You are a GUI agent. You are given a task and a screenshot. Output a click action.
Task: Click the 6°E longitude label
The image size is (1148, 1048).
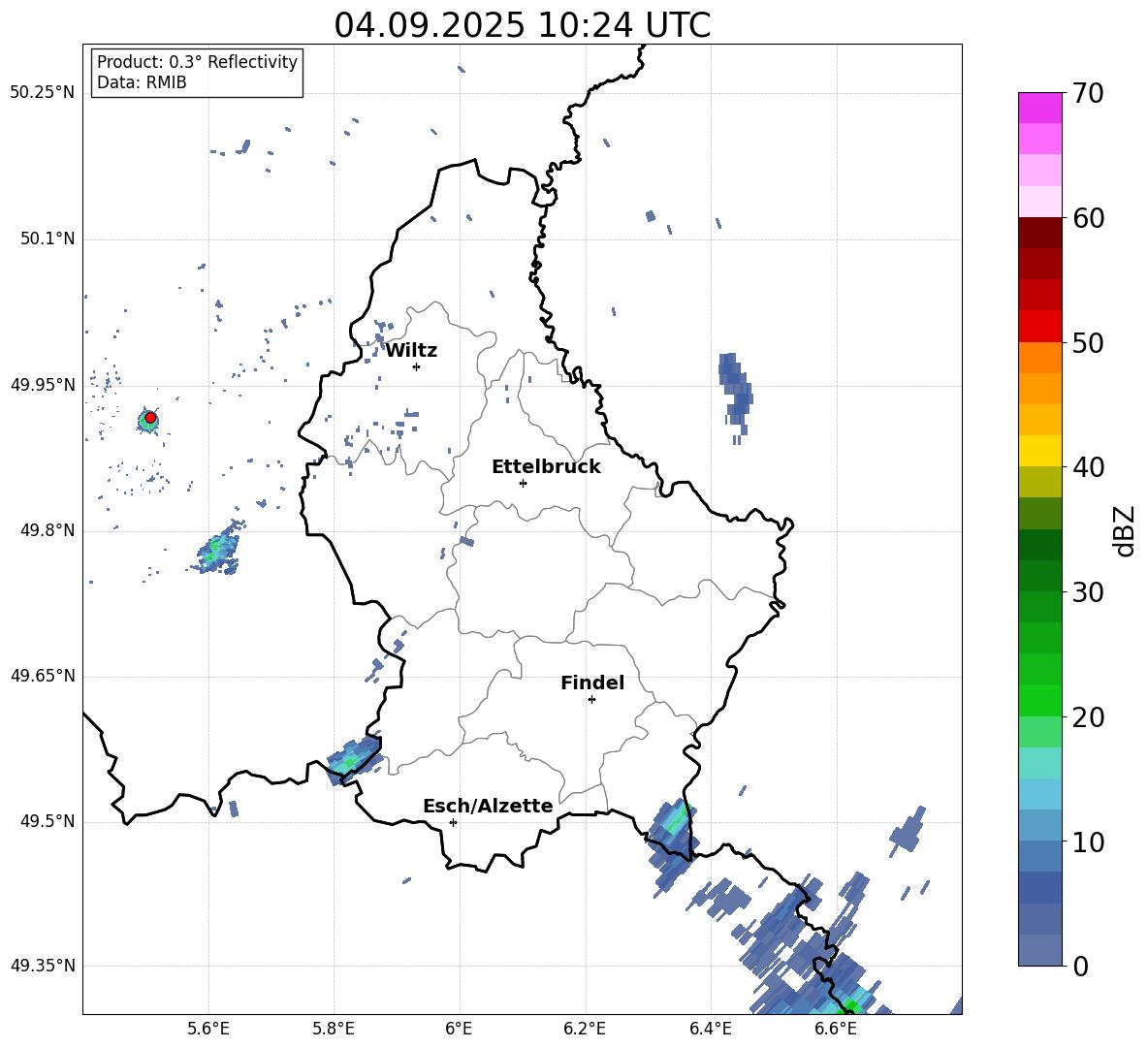pyautogui.click(x=459, y=1029)
